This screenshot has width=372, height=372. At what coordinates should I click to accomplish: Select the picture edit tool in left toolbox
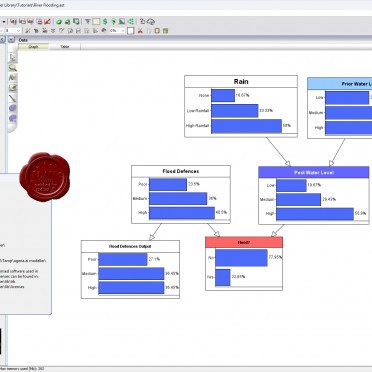pyautogui.click(x=13, y=88)
